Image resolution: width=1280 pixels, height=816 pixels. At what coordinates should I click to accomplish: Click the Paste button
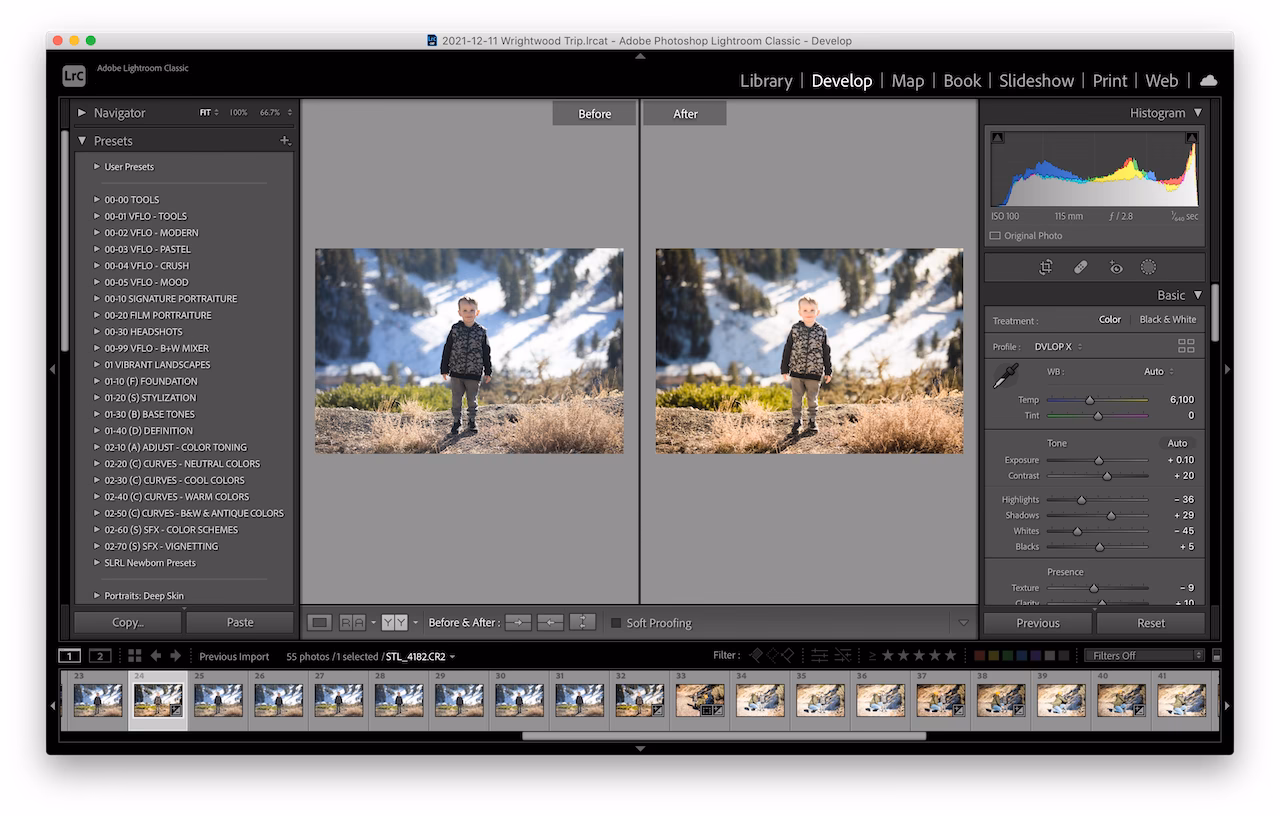pyautogui.click(x=240, y=622)
